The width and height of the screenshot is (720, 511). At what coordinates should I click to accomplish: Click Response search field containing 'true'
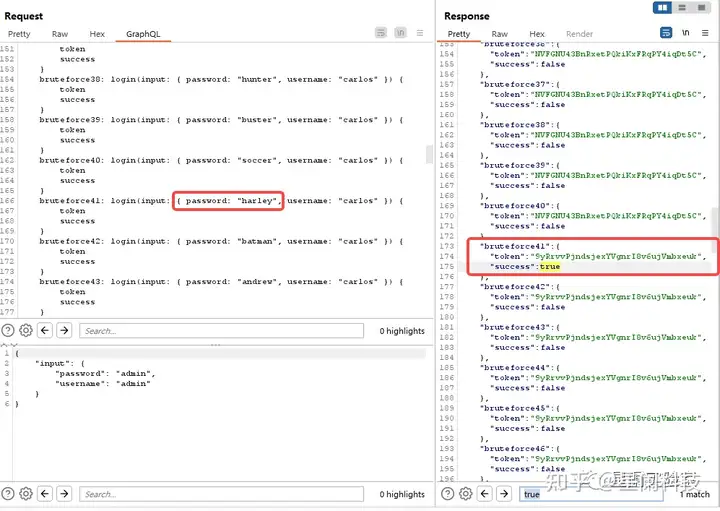tap(591, 494)
